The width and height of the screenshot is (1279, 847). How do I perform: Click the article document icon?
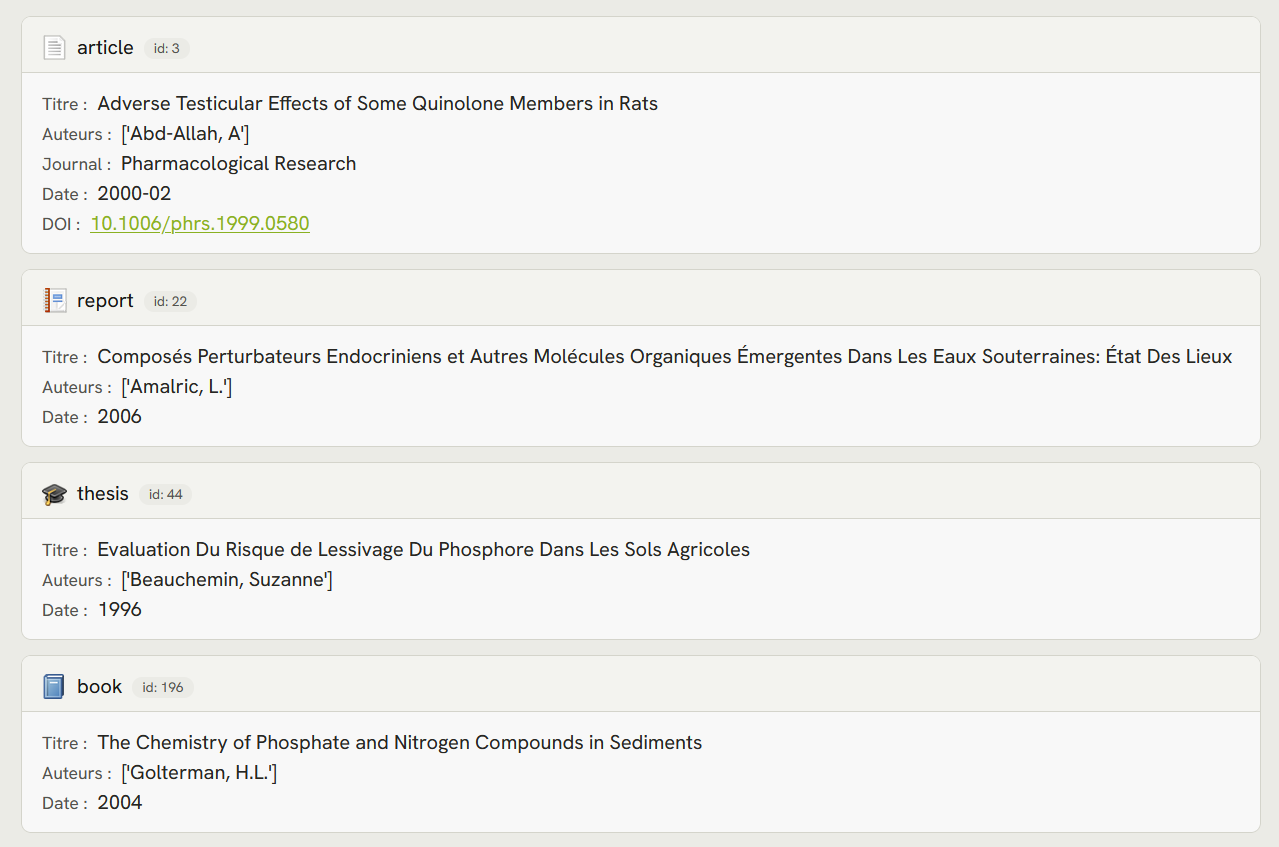(54, 48)
